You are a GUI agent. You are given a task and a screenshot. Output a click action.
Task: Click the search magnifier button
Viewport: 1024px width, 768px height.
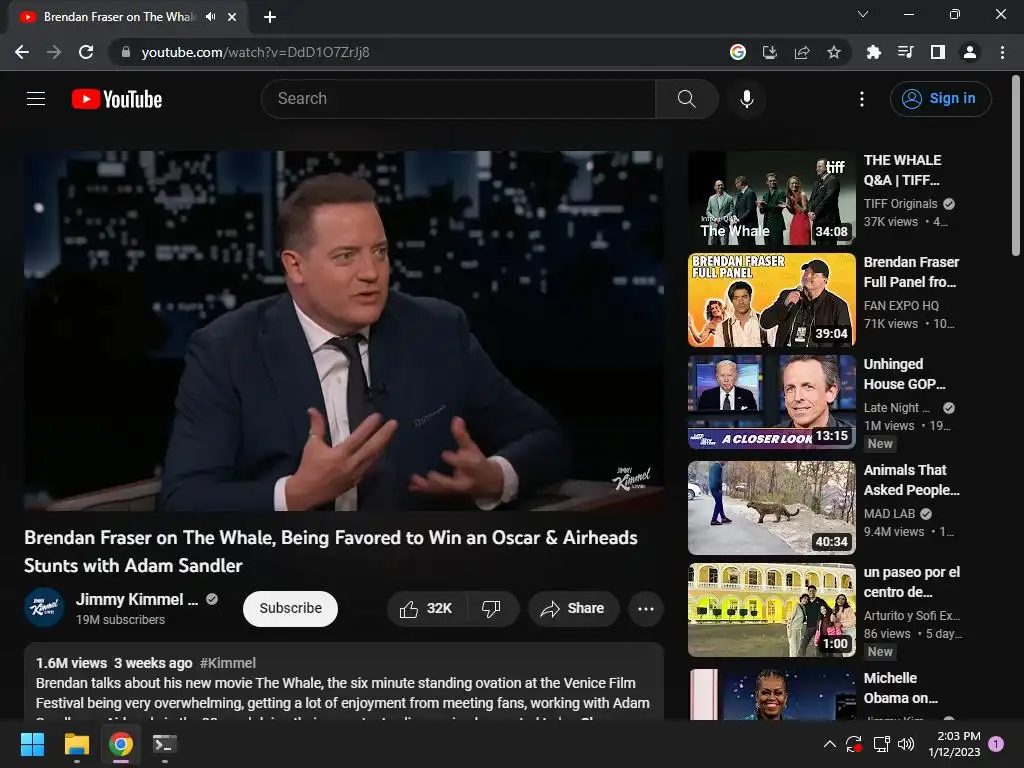click(x=686, y=99)
